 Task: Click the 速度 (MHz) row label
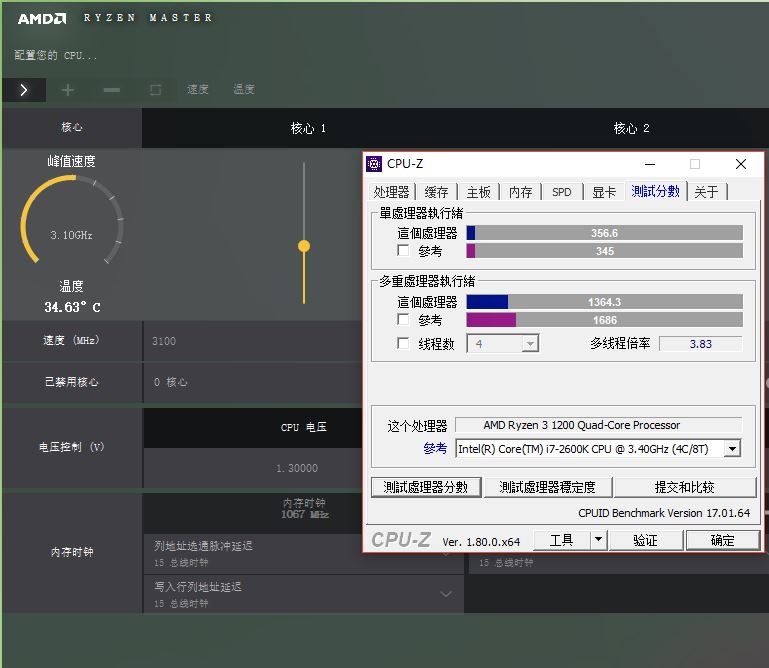tap(72, 340)
